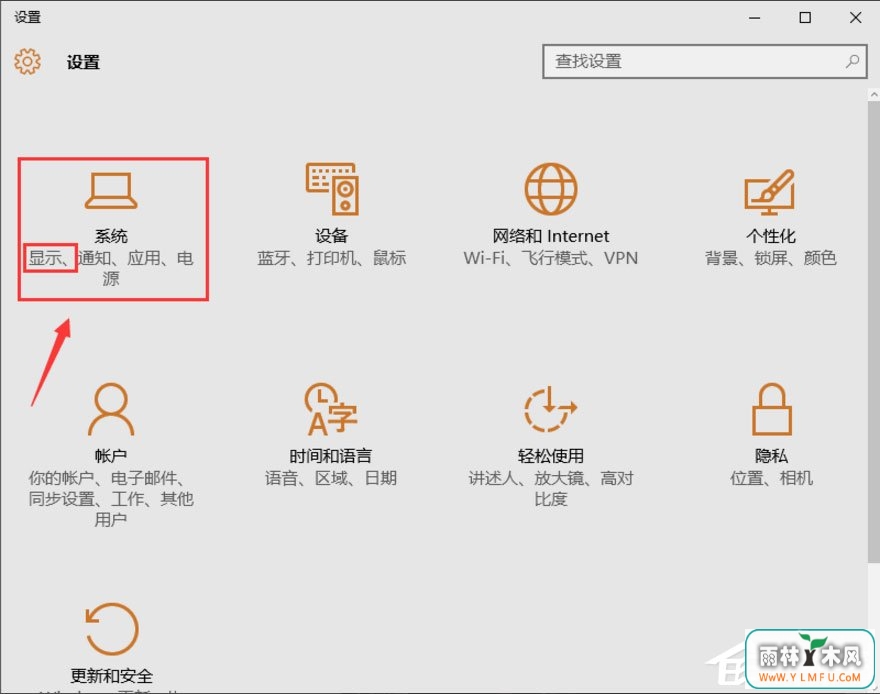Maximize the 设置 window
Image resolution: width=880 pixels, height=694 pixels.
coord(805,17)
